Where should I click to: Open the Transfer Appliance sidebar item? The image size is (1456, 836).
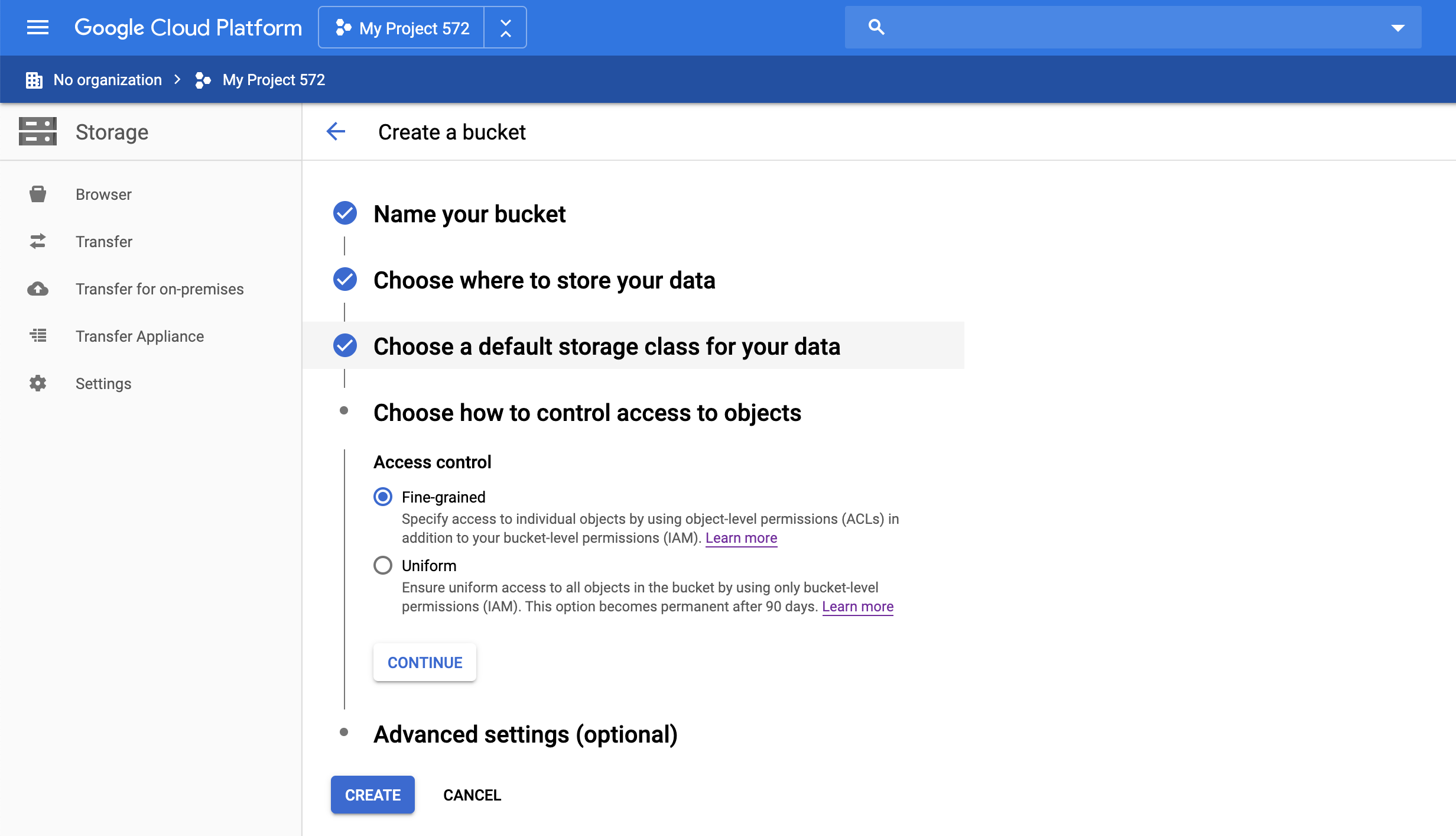pyautogui.click(x=139, y=336)
